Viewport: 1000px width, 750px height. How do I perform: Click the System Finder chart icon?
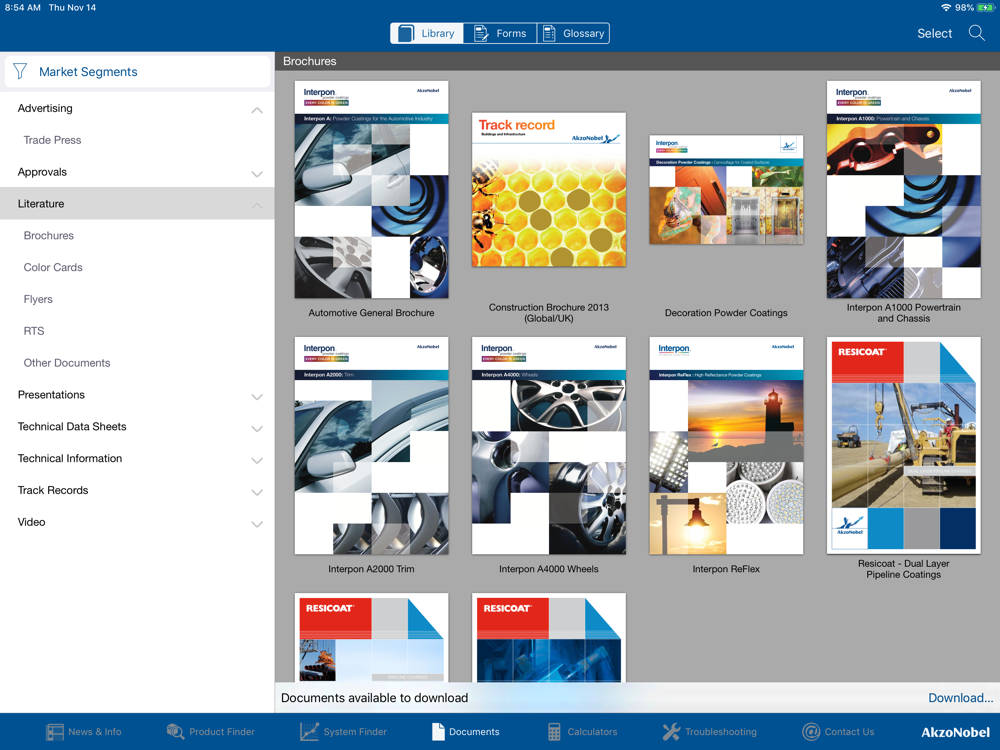click(x=309, y=732)
